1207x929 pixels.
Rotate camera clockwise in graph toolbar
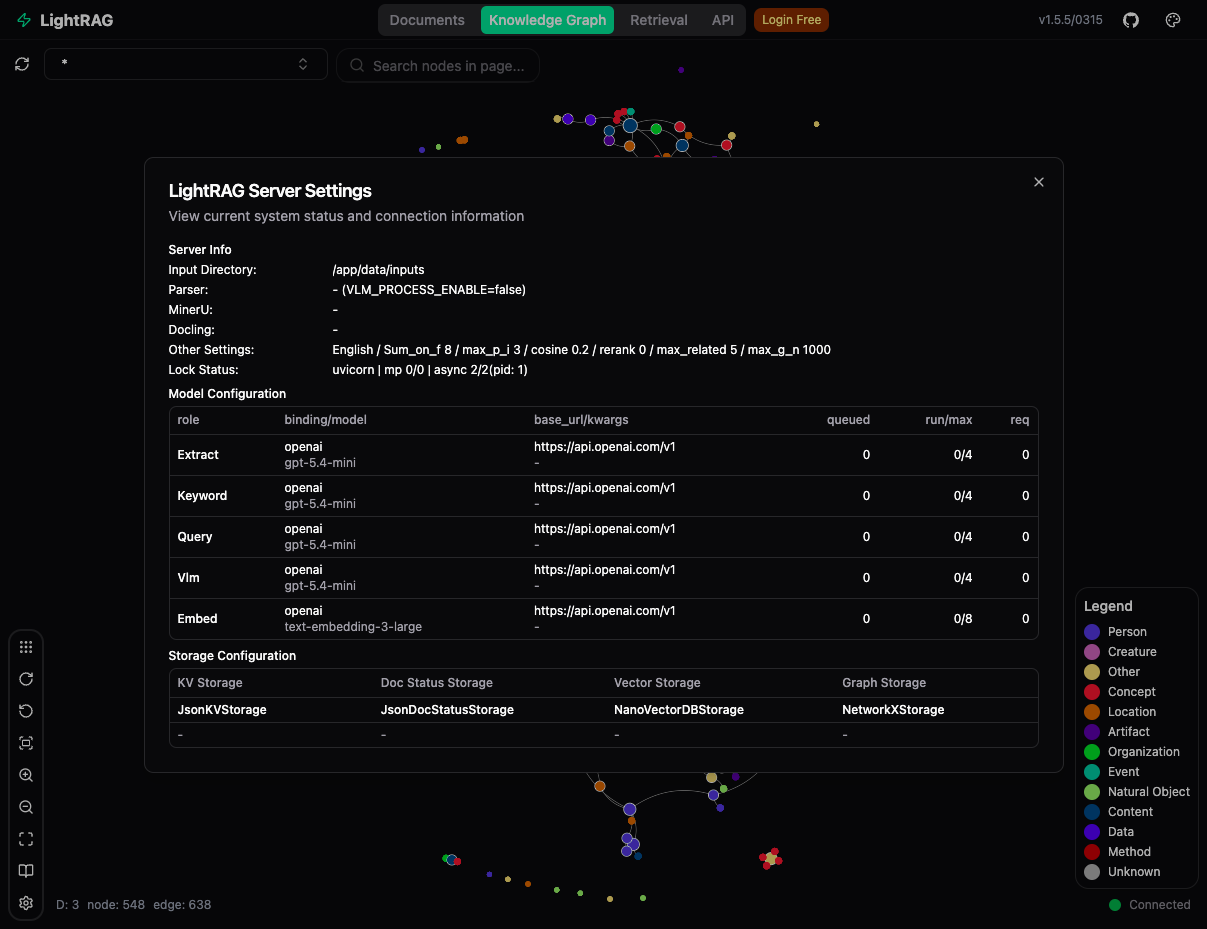(x=26, y=679)
